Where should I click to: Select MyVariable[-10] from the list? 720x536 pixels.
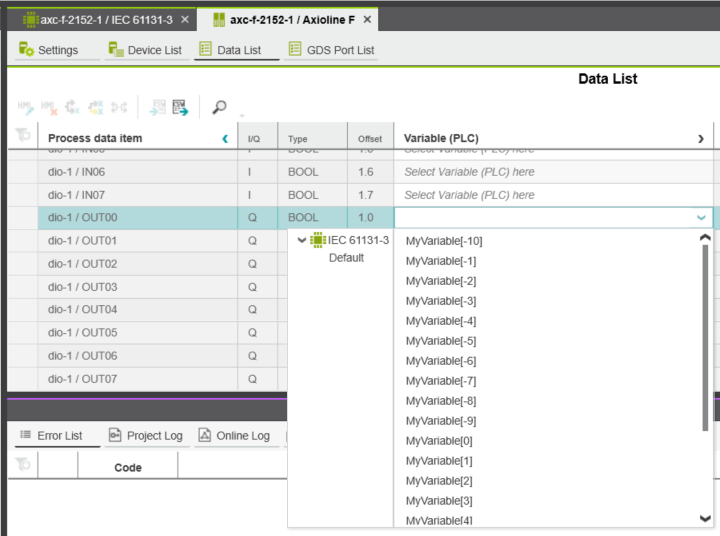point(444,241)
